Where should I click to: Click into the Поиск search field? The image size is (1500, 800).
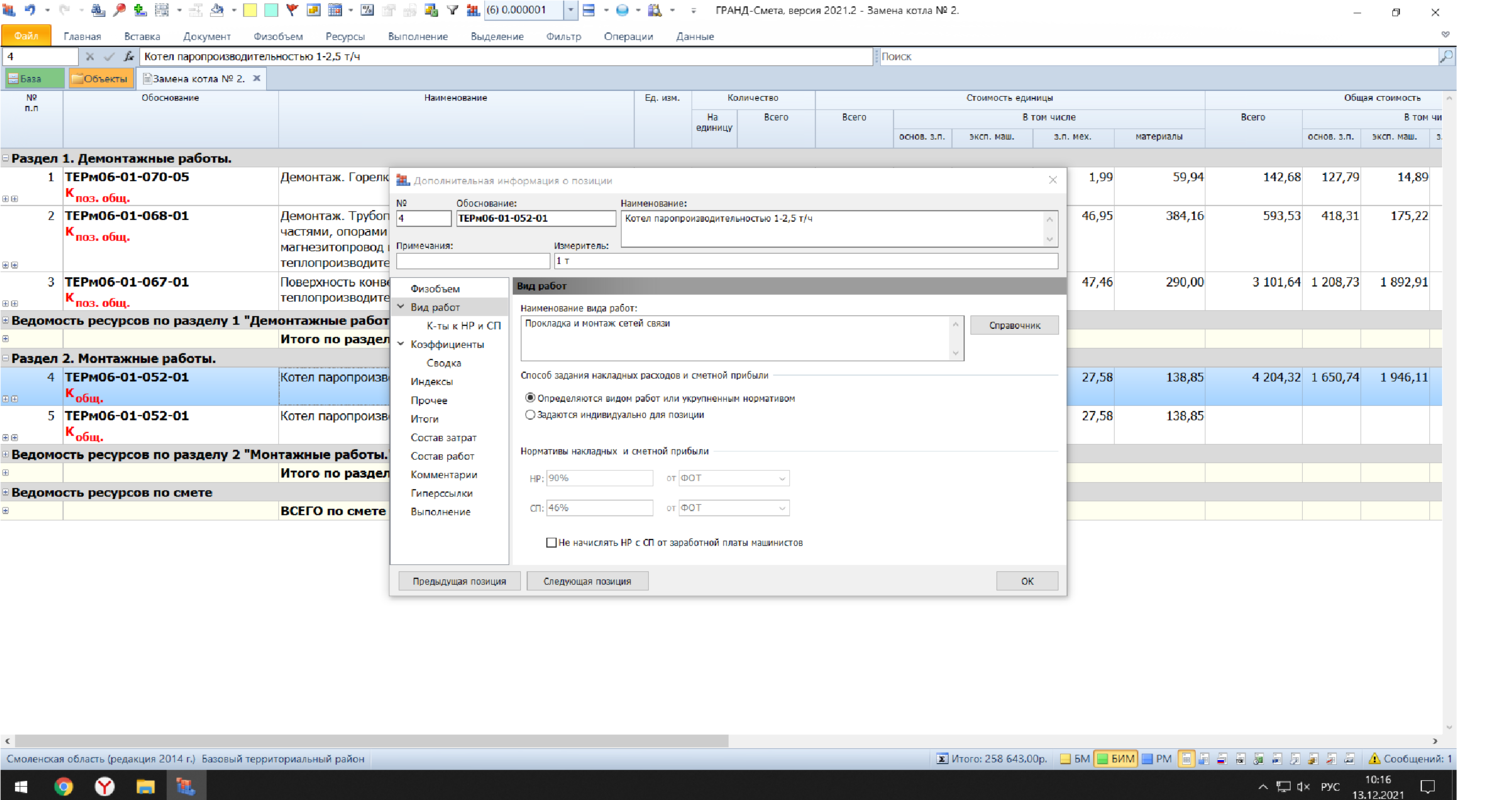click(1157, 57)
